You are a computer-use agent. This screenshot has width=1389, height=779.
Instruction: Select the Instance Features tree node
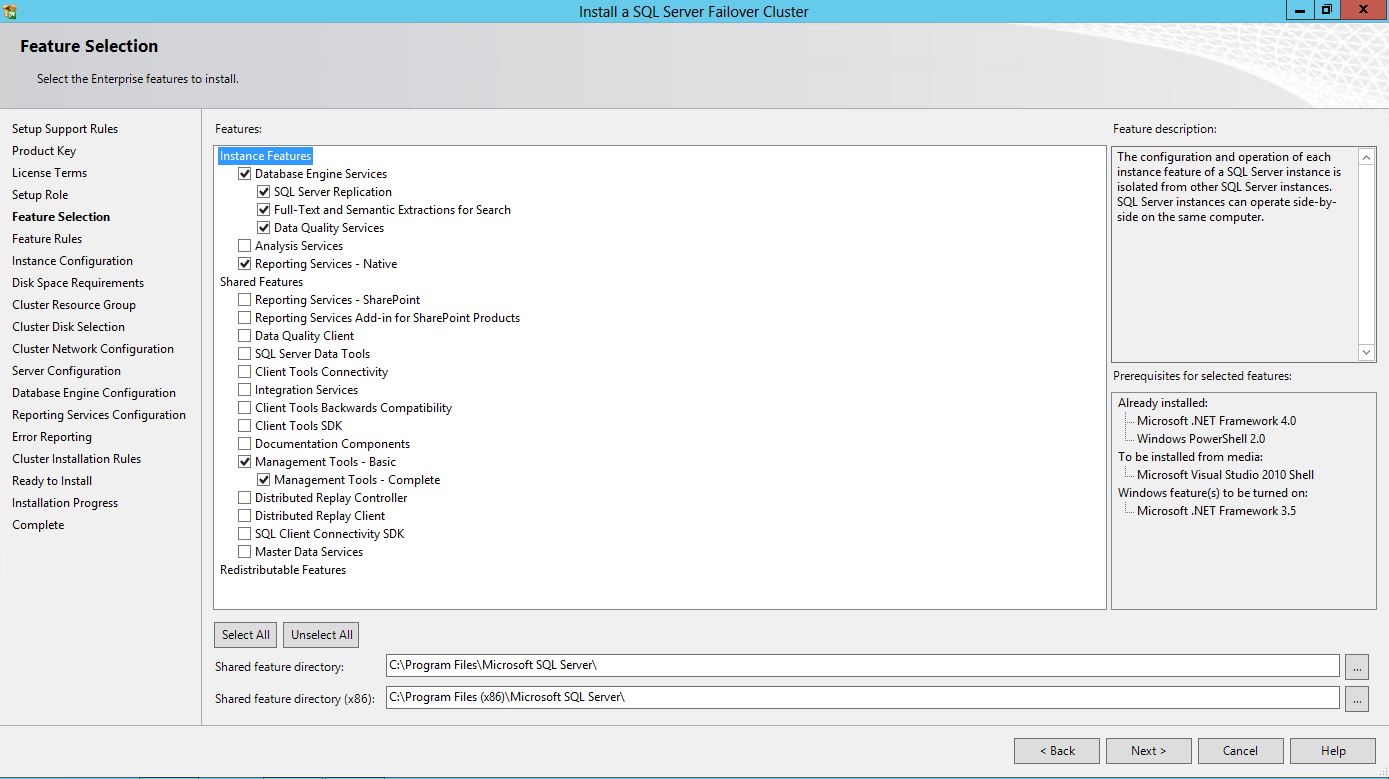[266, 156]
